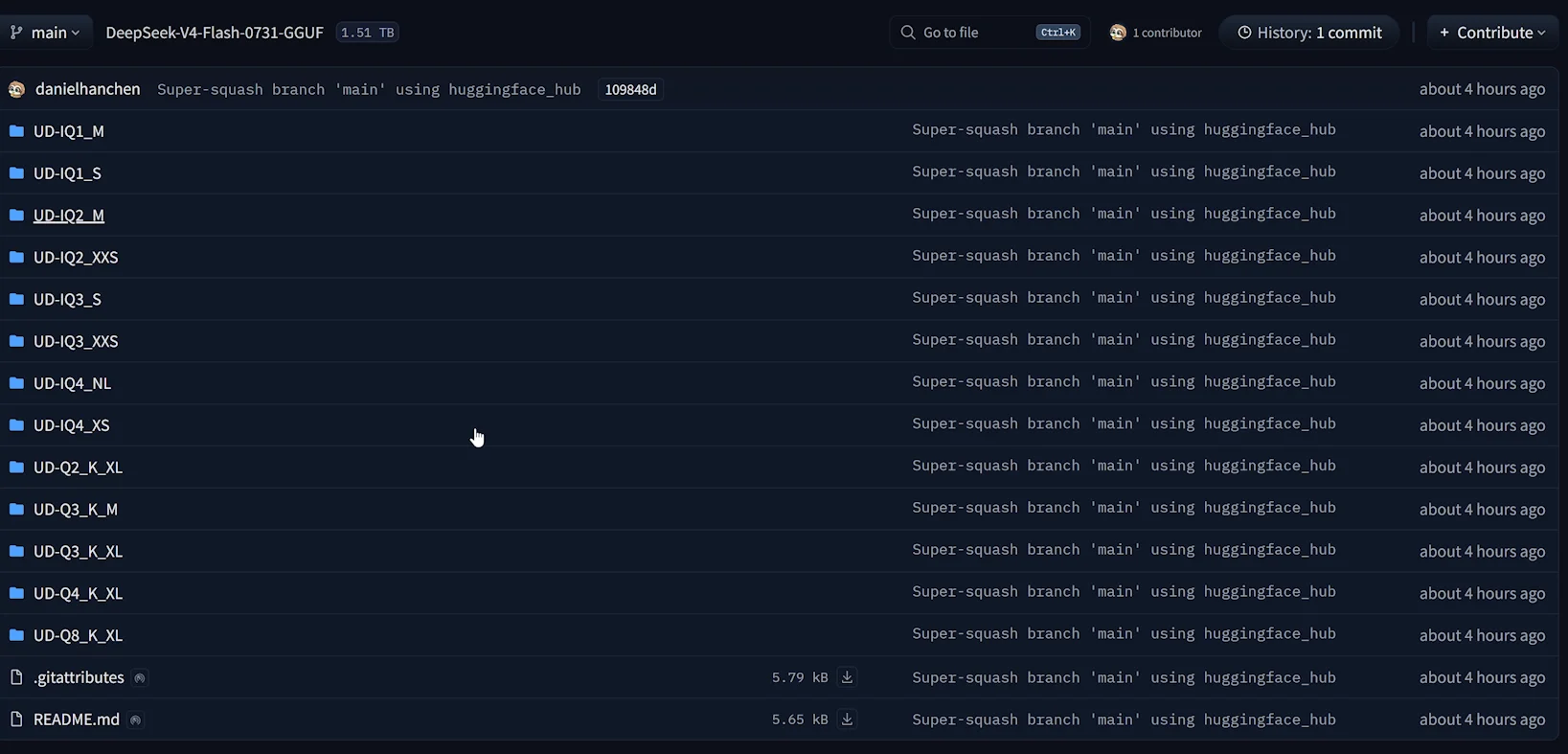Click the 5.65 kB file size
This screenshot has height=754, width=1568.
point(800,720)
